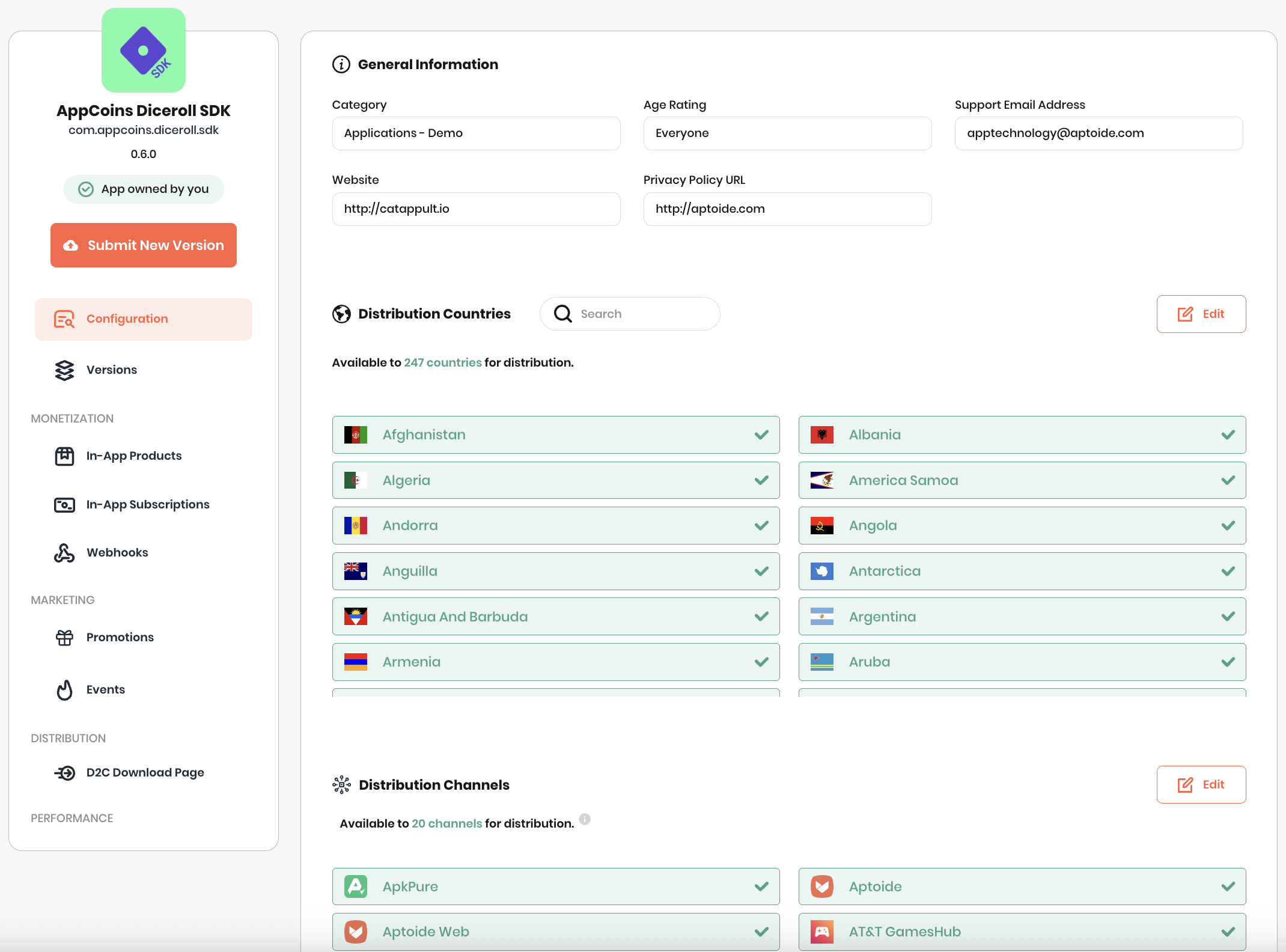This screenshot has height=952, width=1286.
Task: Click the Aptoide channel logo
Action: click(x=822, y=886)
